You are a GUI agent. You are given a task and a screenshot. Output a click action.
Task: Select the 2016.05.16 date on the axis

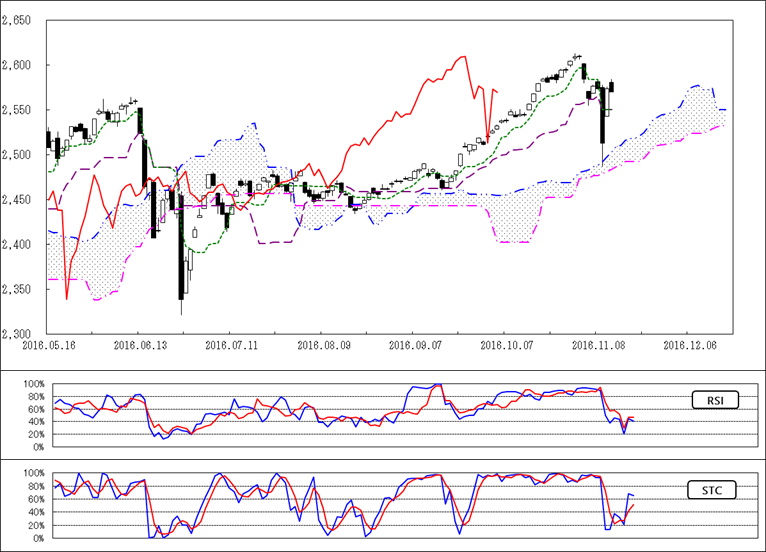pos(46,344)
